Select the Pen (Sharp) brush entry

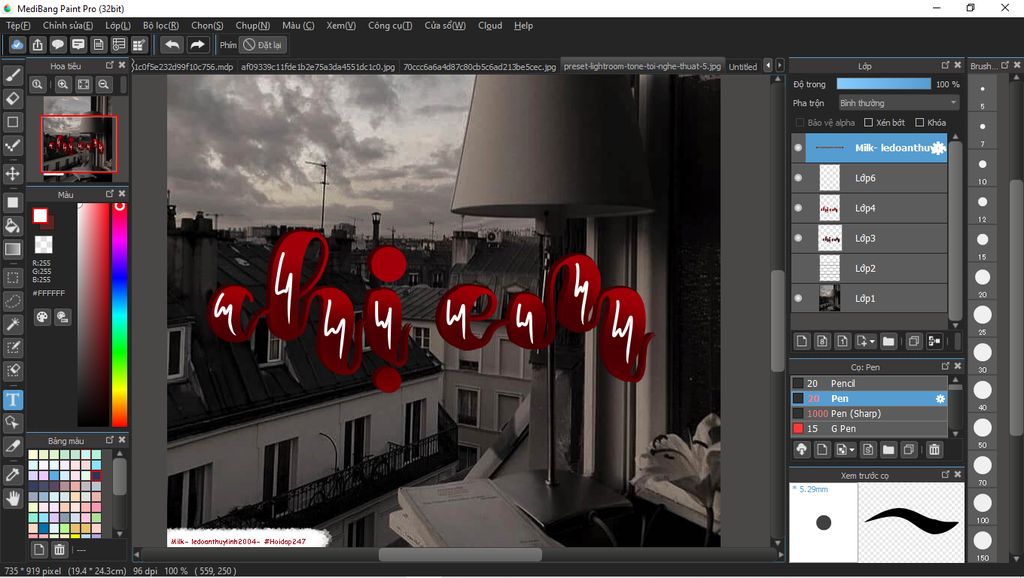[x=869, y=413]
